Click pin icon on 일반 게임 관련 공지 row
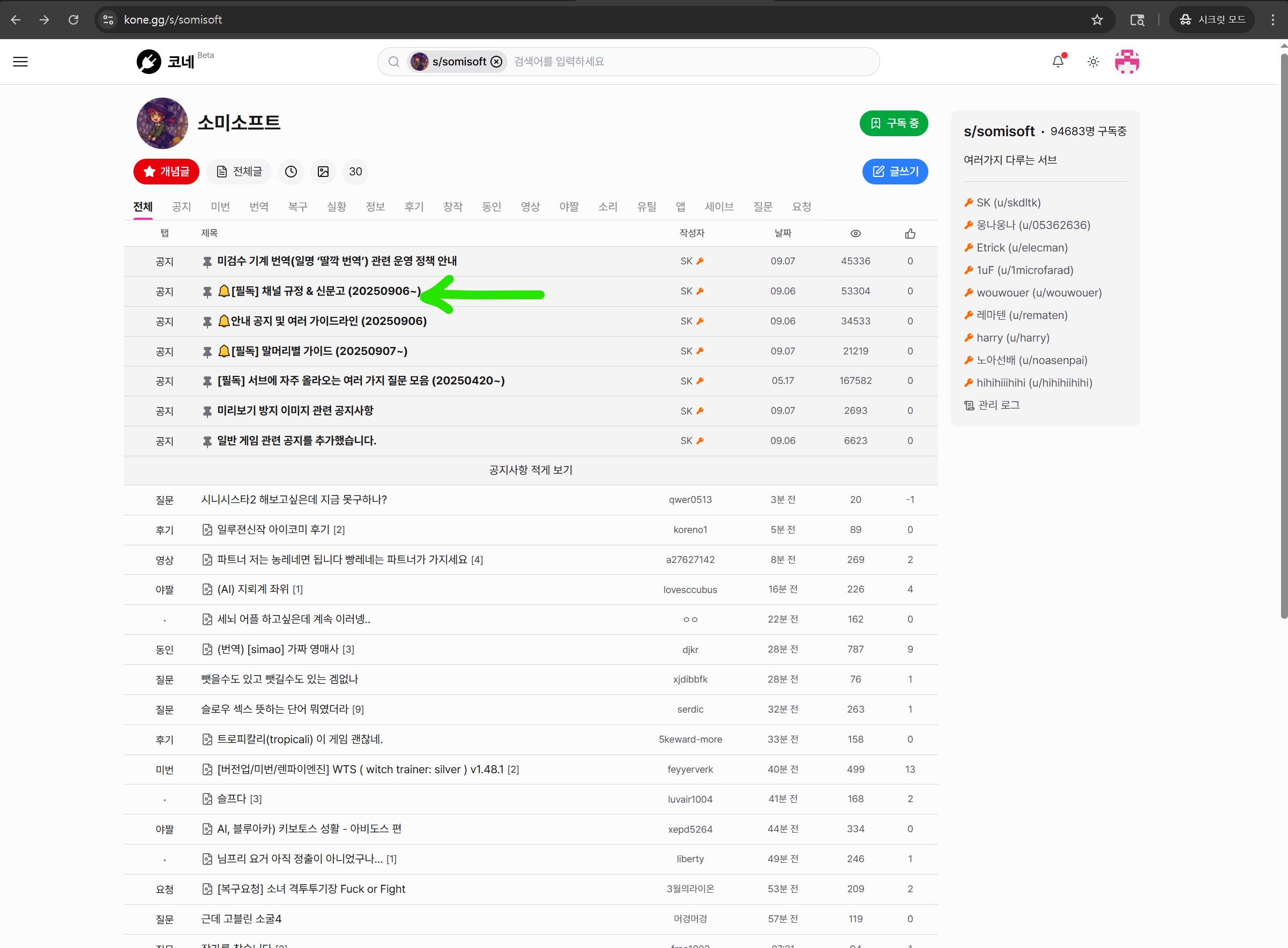Screen dimensions: 1288x948 (207, 441)
